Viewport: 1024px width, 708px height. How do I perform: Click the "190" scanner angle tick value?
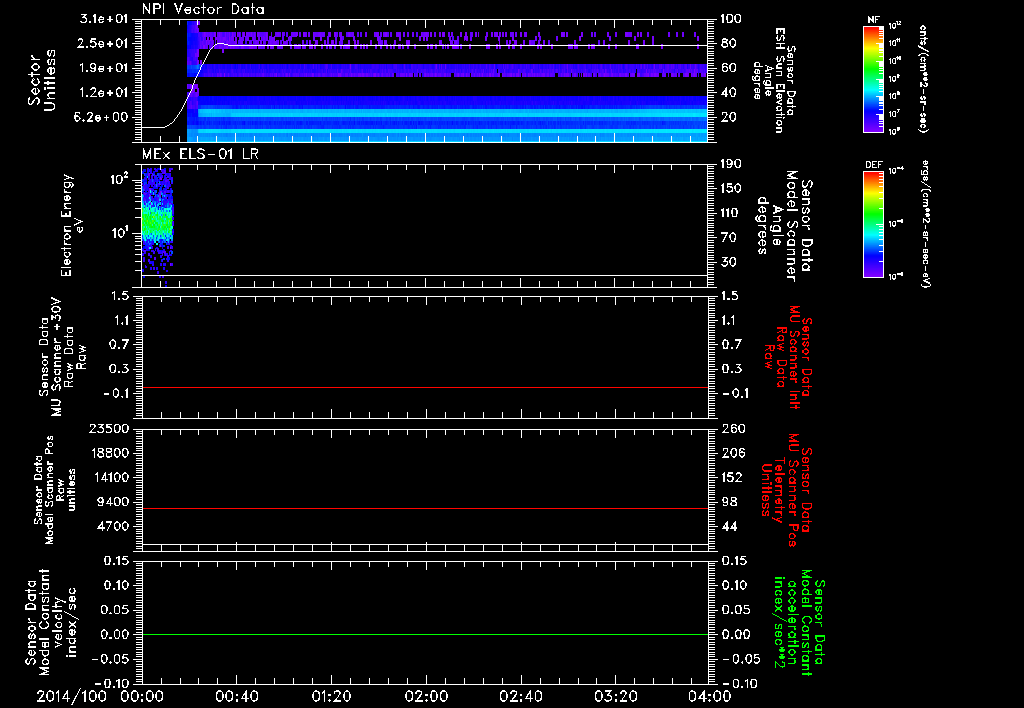[731, 163]
